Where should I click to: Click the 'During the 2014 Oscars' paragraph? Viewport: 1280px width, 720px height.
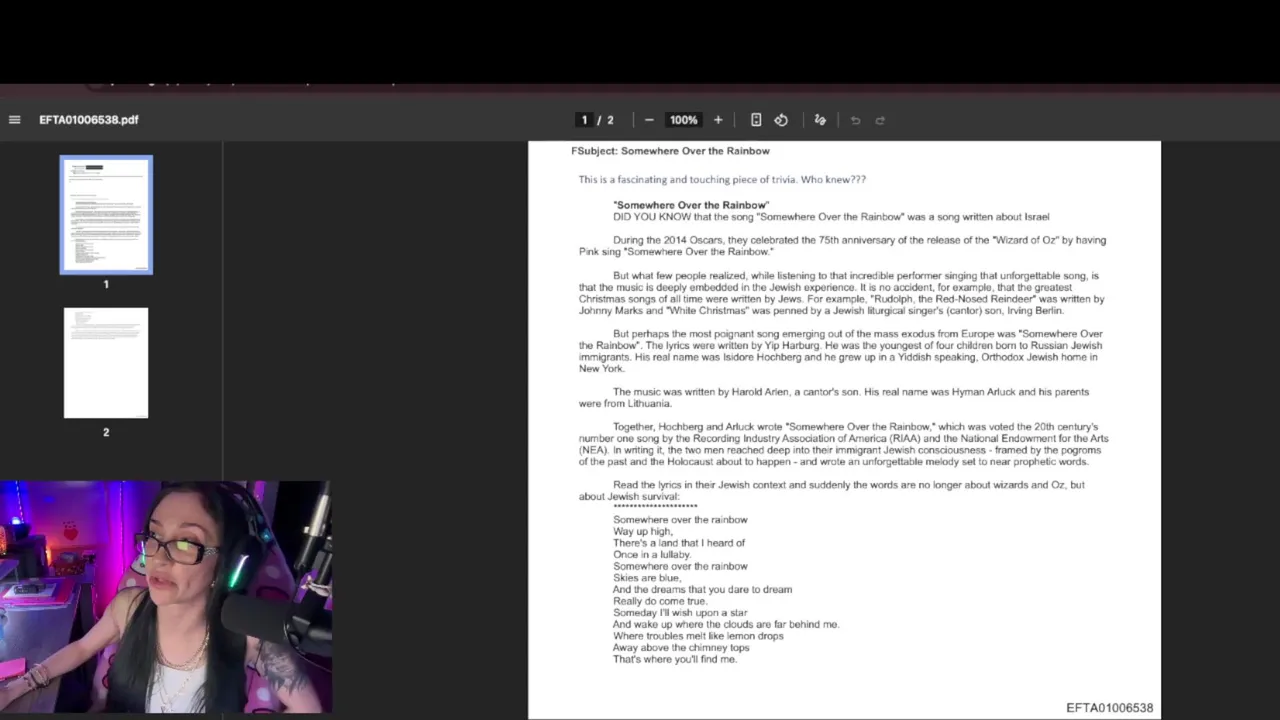pos(842,246)
